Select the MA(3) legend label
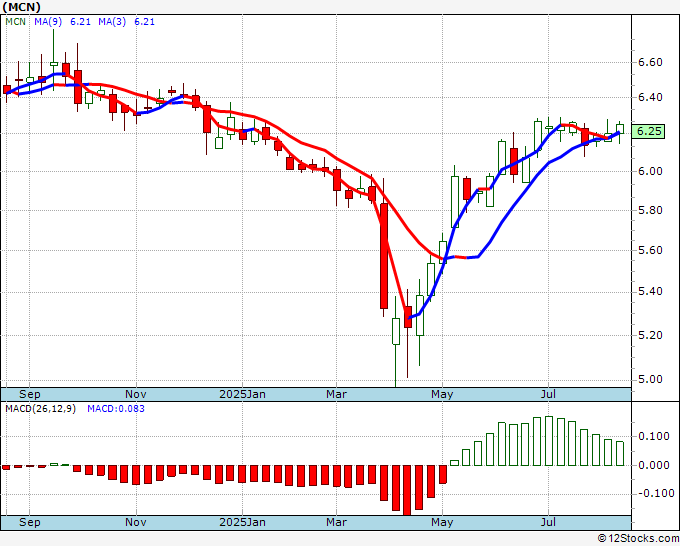 112,22
